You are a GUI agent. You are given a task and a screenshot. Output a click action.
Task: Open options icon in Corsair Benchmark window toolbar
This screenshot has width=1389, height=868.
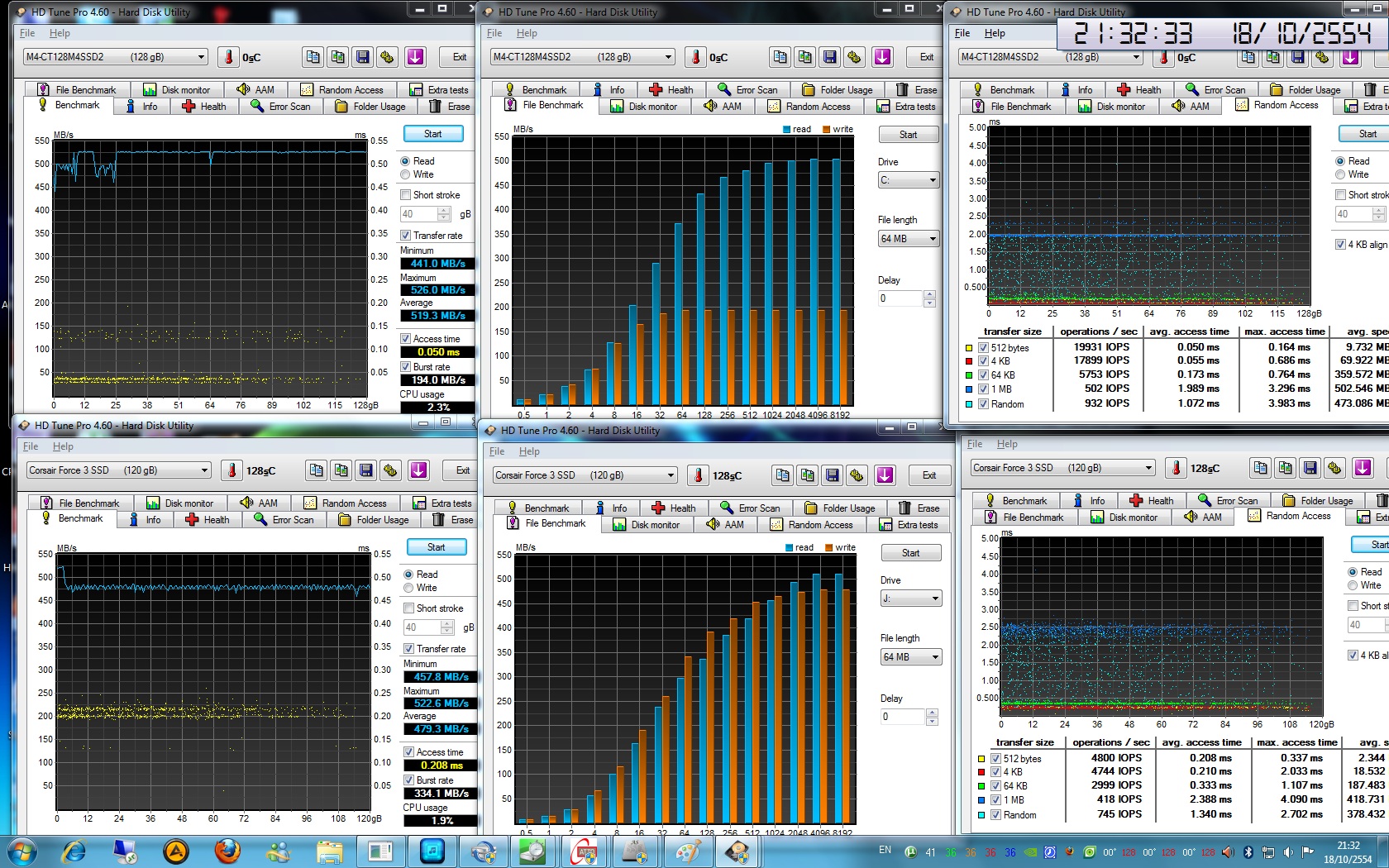tap(390, 470)
